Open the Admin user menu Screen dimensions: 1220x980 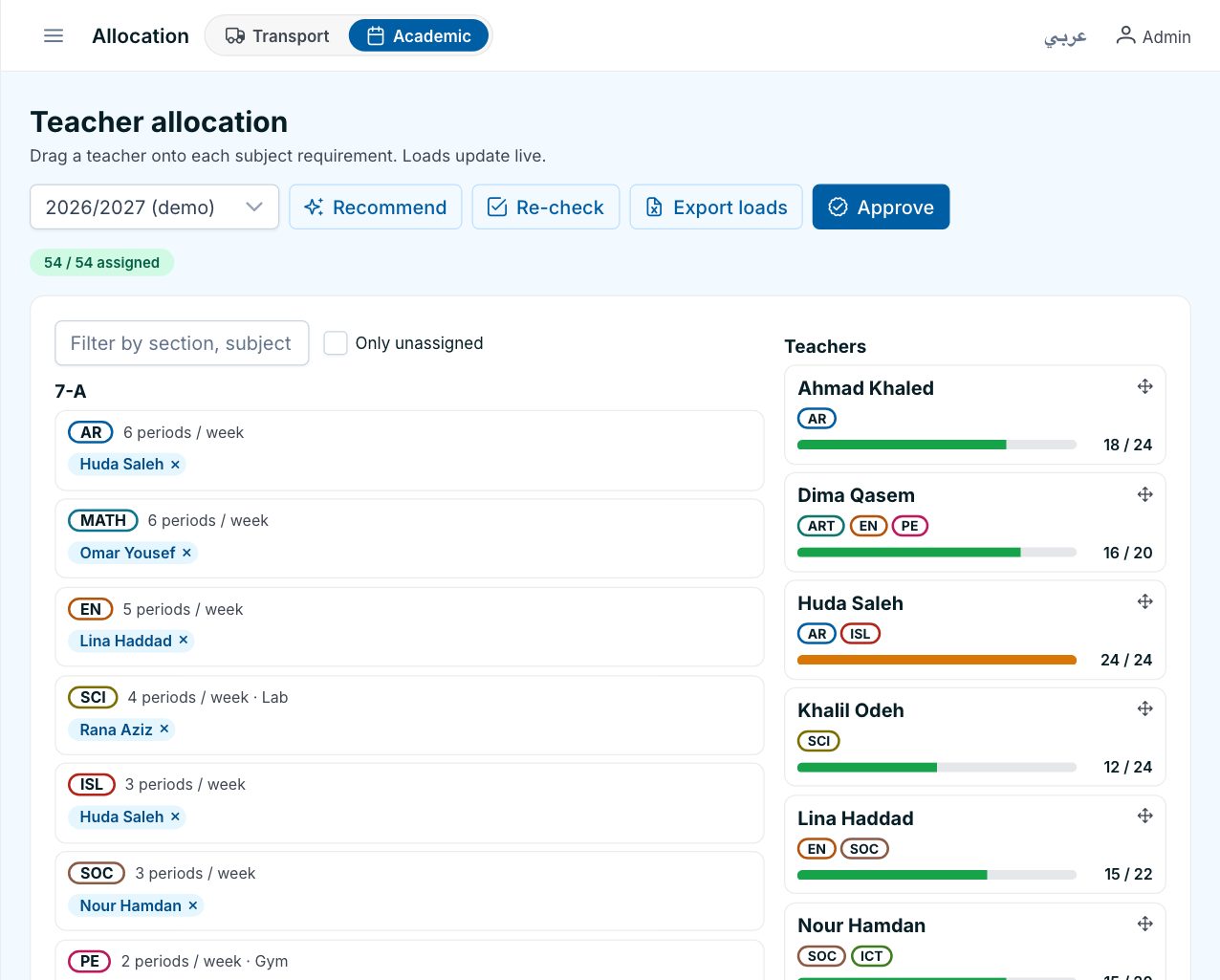[x=1153, y=36]
